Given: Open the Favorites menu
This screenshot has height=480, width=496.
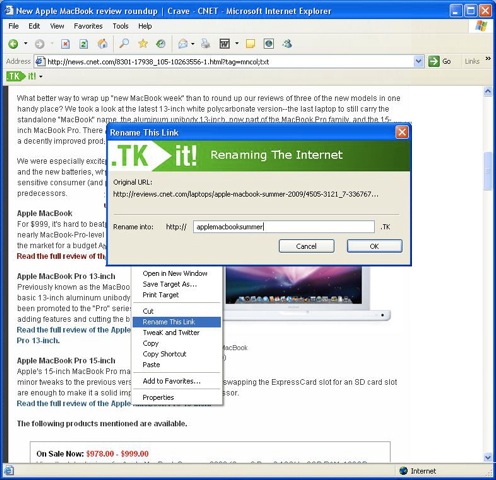Looking at the screenshot, I should [88, 26].
